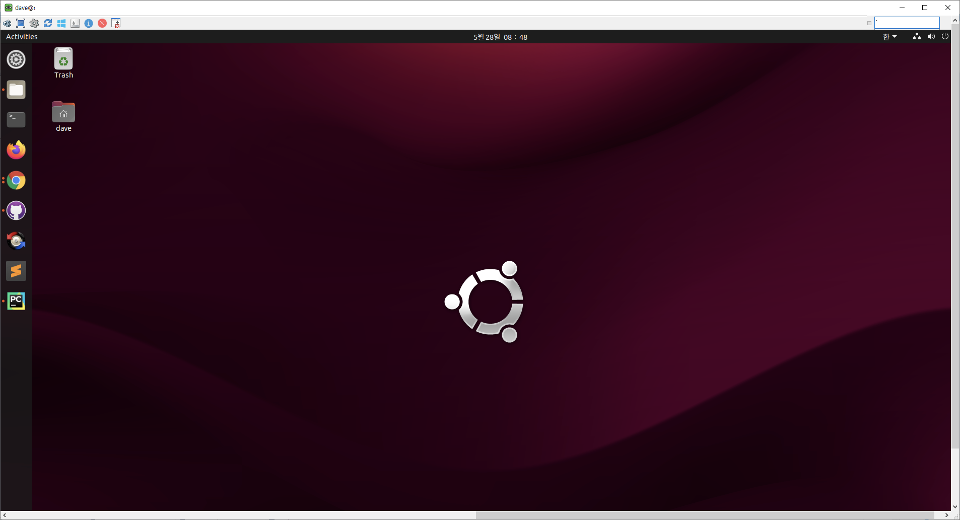This screenshot has height=520, width=960.
Task: Launch Files manager from the dock
Action: click(x=16, y=89)
